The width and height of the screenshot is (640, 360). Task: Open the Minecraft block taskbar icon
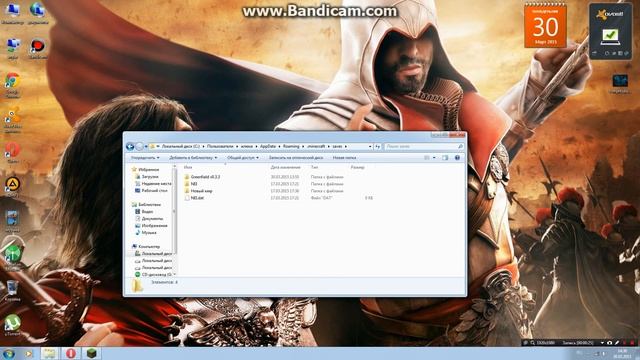[92, 353]
